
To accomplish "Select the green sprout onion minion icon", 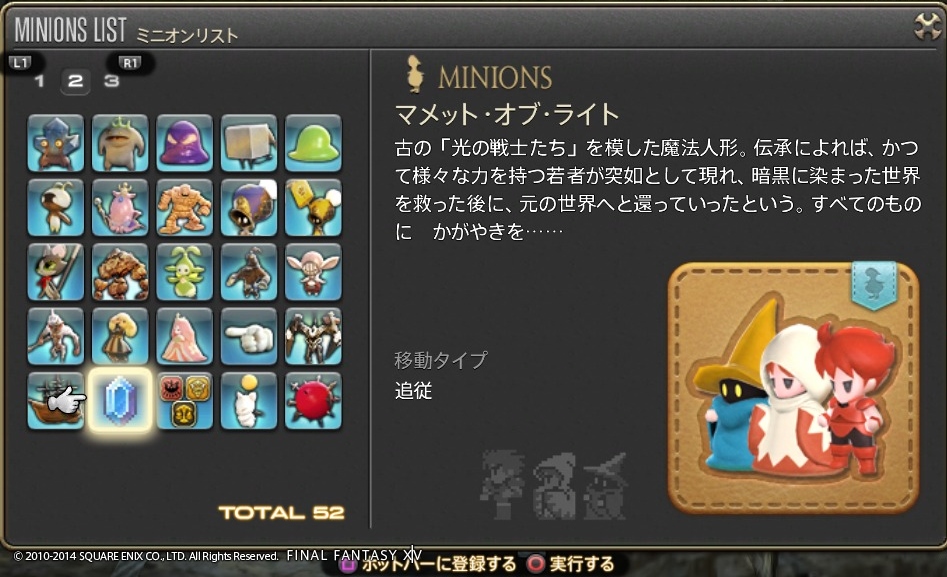I will pos(184,272).
